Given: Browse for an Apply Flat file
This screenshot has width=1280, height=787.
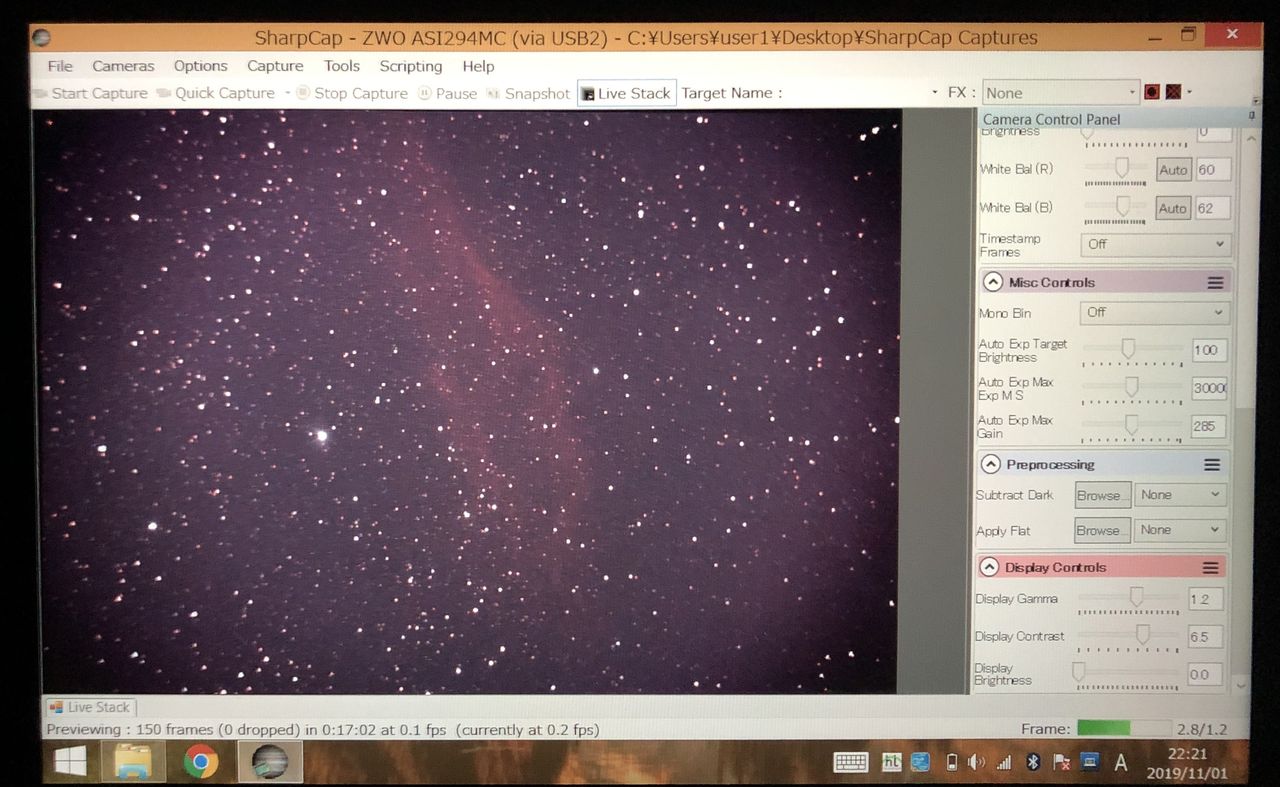Looking at the screenshot, I should (1102, 530).
